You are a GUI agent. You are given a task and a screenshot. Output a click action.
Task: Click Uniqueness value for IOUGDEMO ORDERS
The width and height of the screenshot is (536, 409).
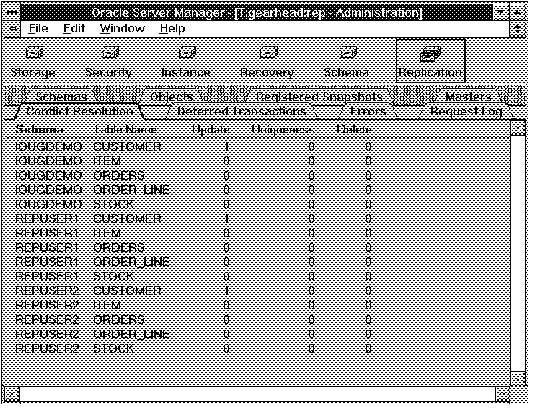click(x=311, y=175)
